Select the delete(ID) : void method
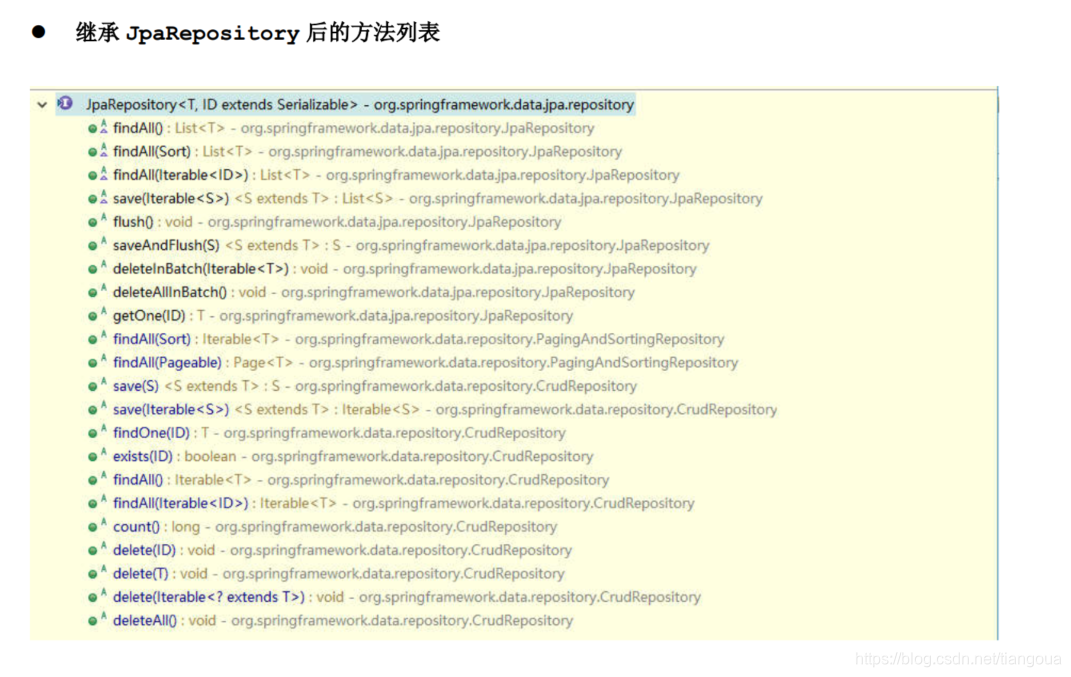Viewport: 1071px width, 677px height. click(x=342, y=550)
